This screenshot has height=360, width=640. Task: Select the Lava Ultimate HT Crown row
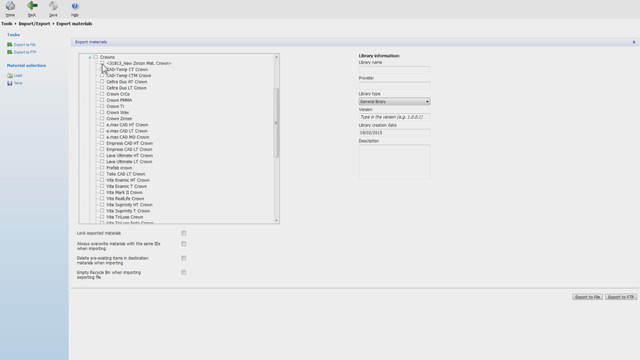(x=129, y=156)
